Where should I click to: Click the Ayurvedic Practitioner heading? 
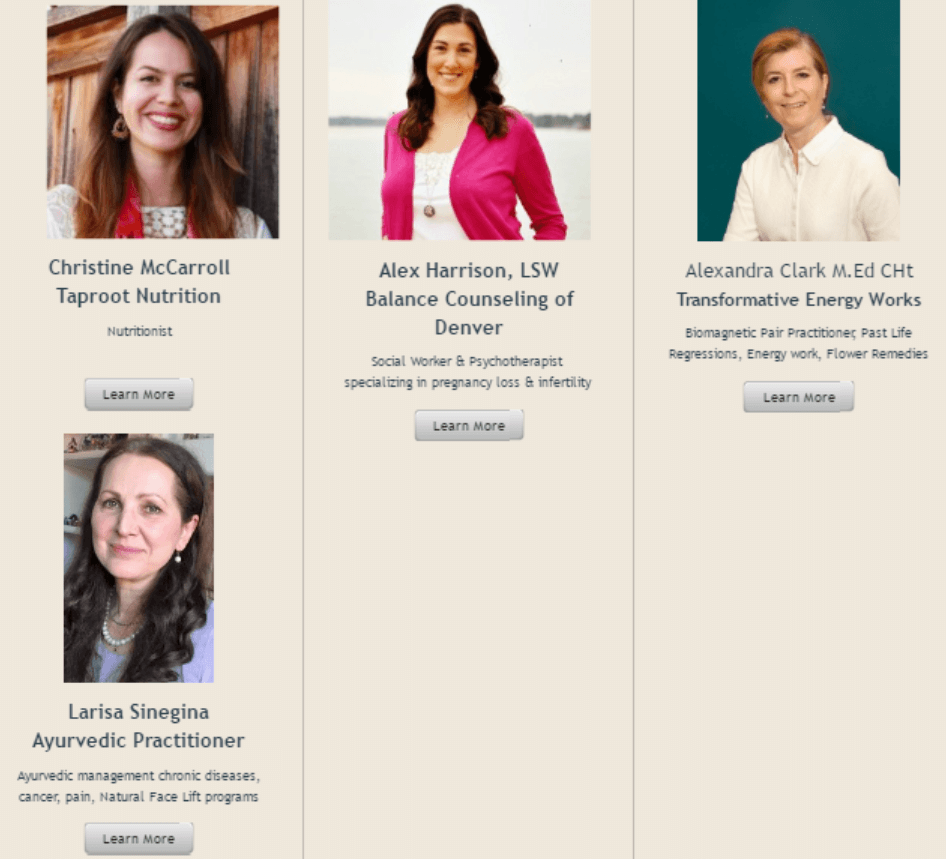tap(138, 741)
